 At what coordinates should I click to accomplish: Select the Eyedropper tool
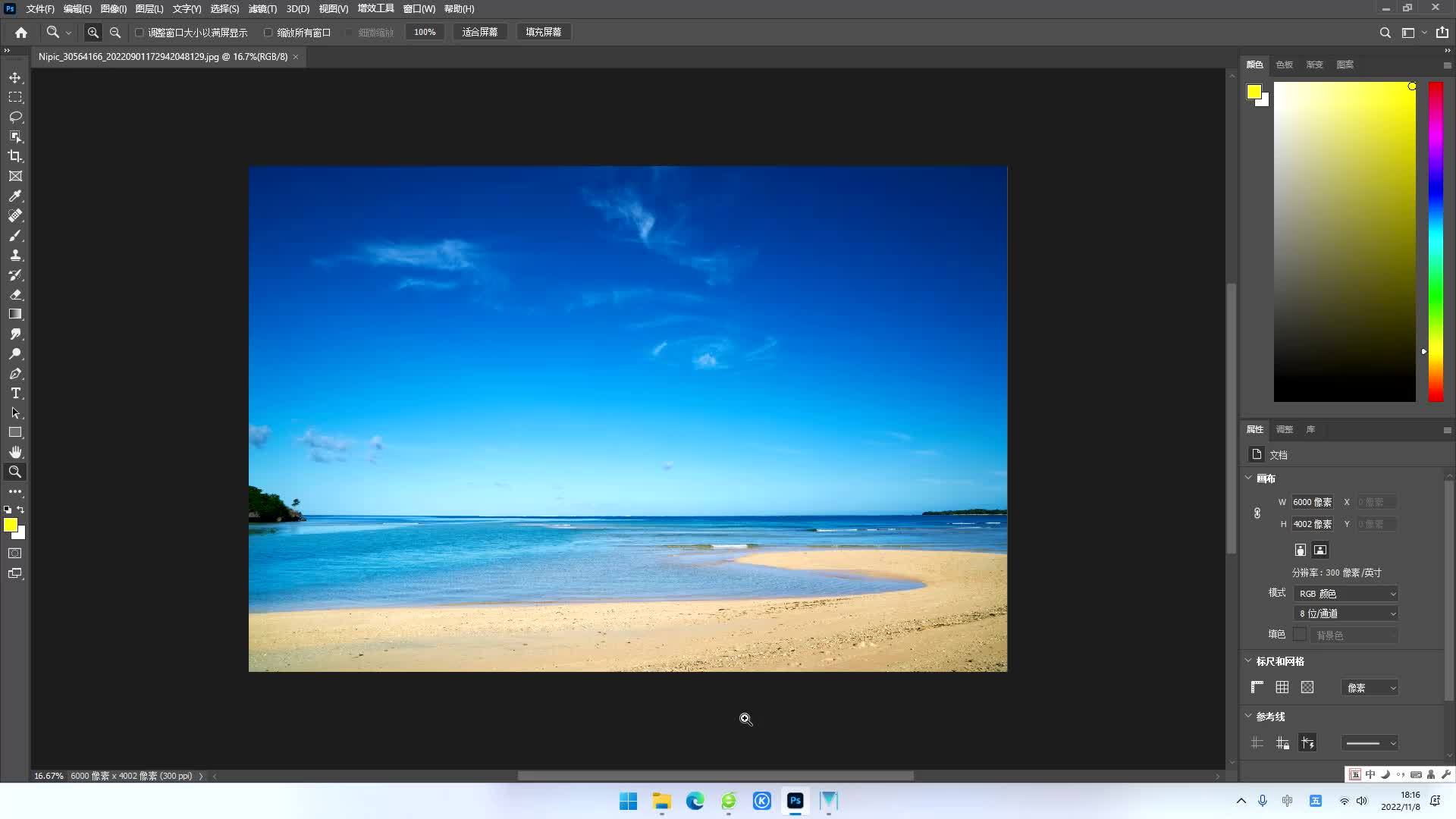coord(15,196)
